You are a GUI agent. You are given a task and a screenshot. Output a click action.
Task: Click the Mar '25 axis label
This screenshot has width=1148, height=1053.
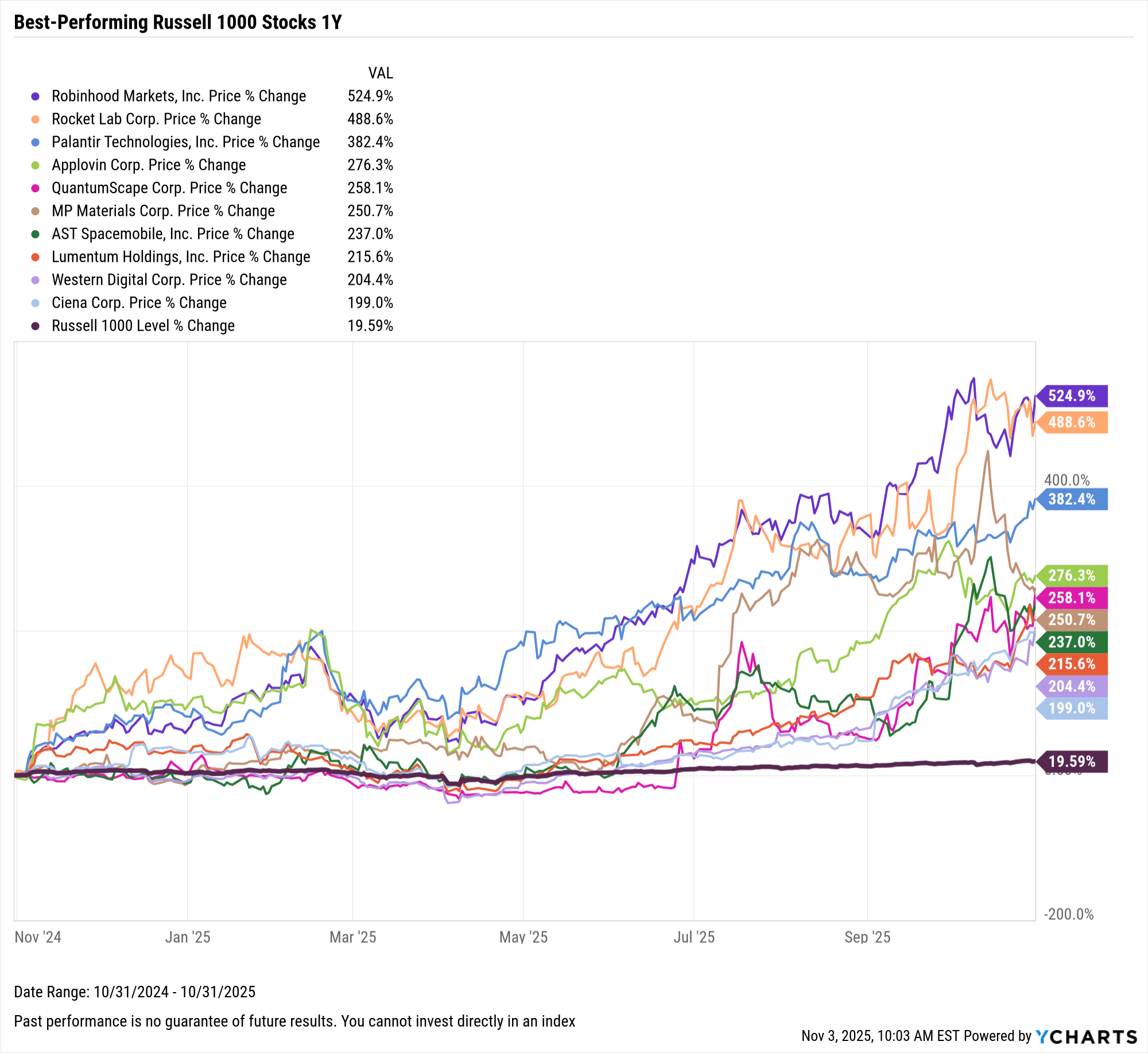pyautogui.click(x=352, y=938)
